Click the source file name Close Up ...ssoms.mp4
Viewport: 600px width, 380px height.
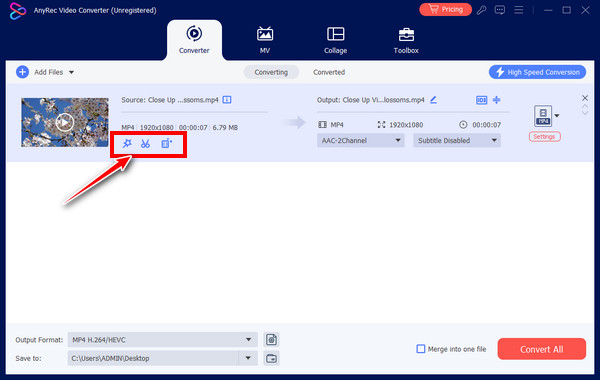click(x=183, y=100)
